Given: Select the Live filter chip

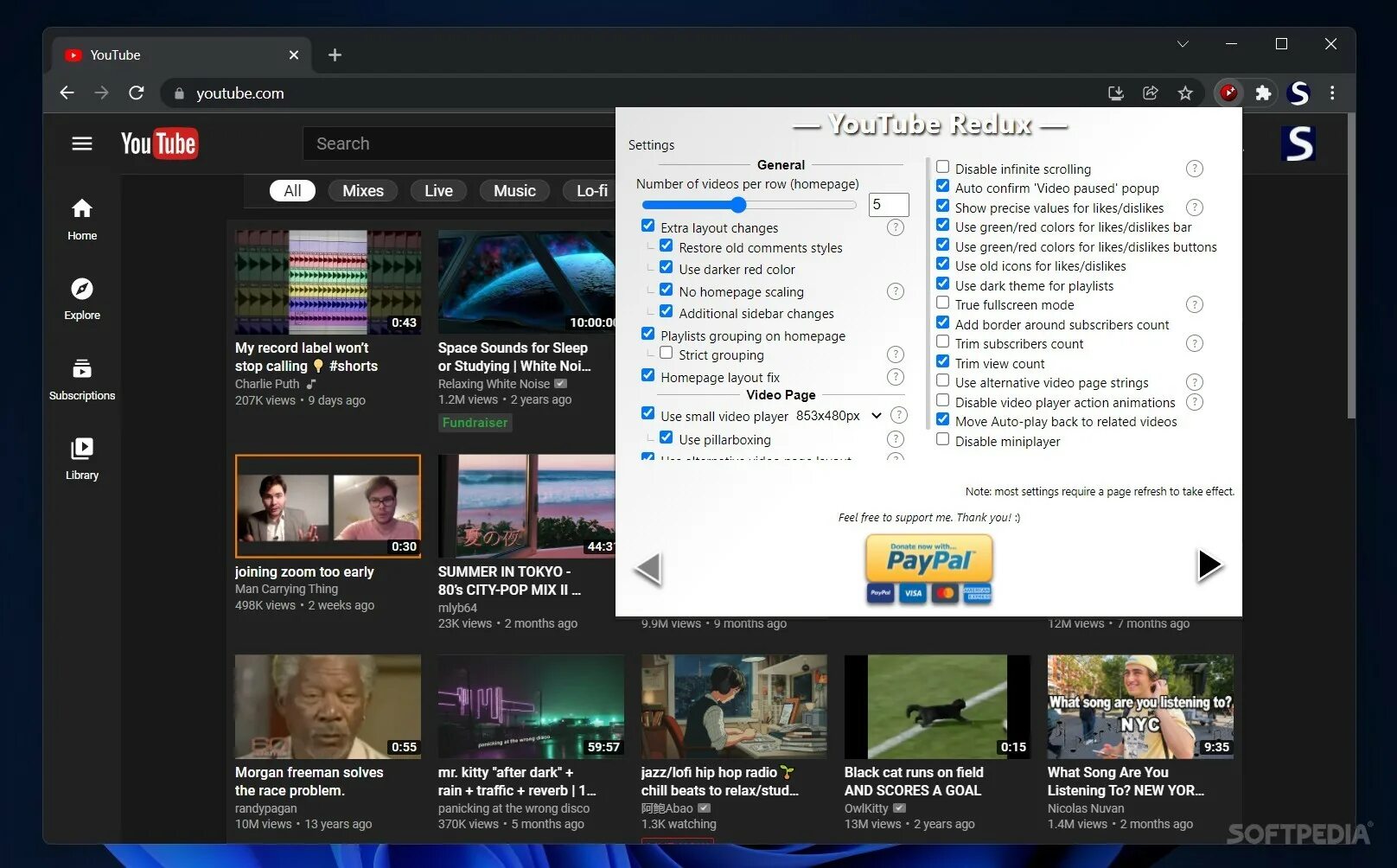Looking at the screenshot, I should pyautogui.click(x=438, y=191).
